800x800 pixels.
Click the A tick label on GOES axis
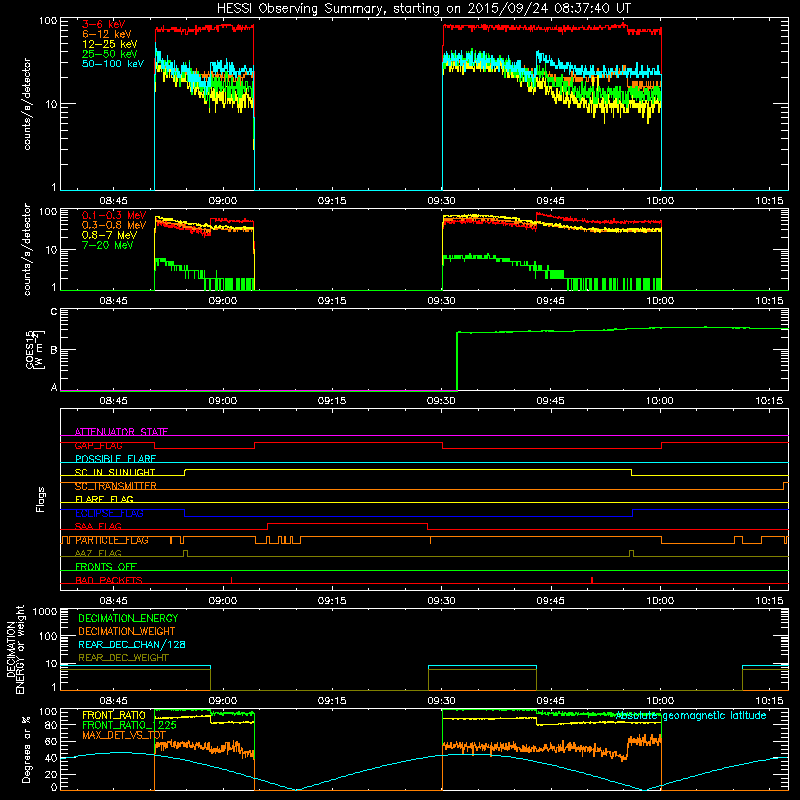[x=54, y=387]
